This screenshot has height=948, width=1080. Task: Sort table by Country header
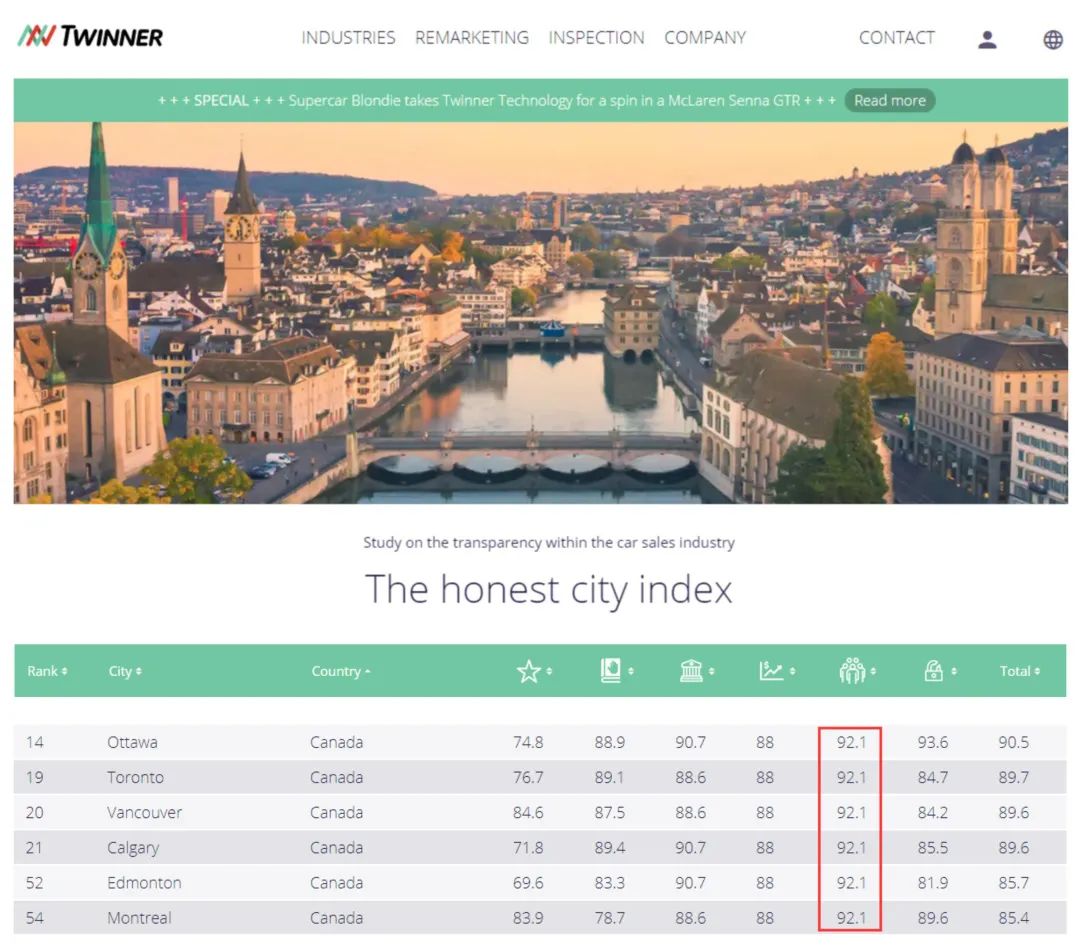340,671
